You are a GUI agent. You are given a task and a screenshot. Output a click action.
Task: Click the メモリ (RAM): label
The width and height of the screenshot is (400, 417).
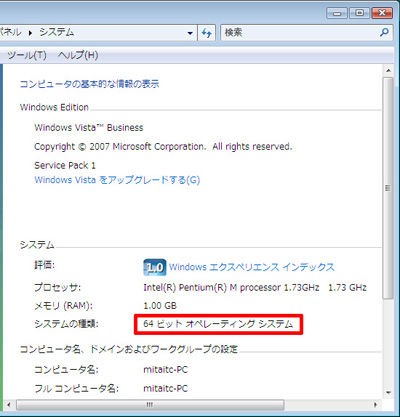63,306
